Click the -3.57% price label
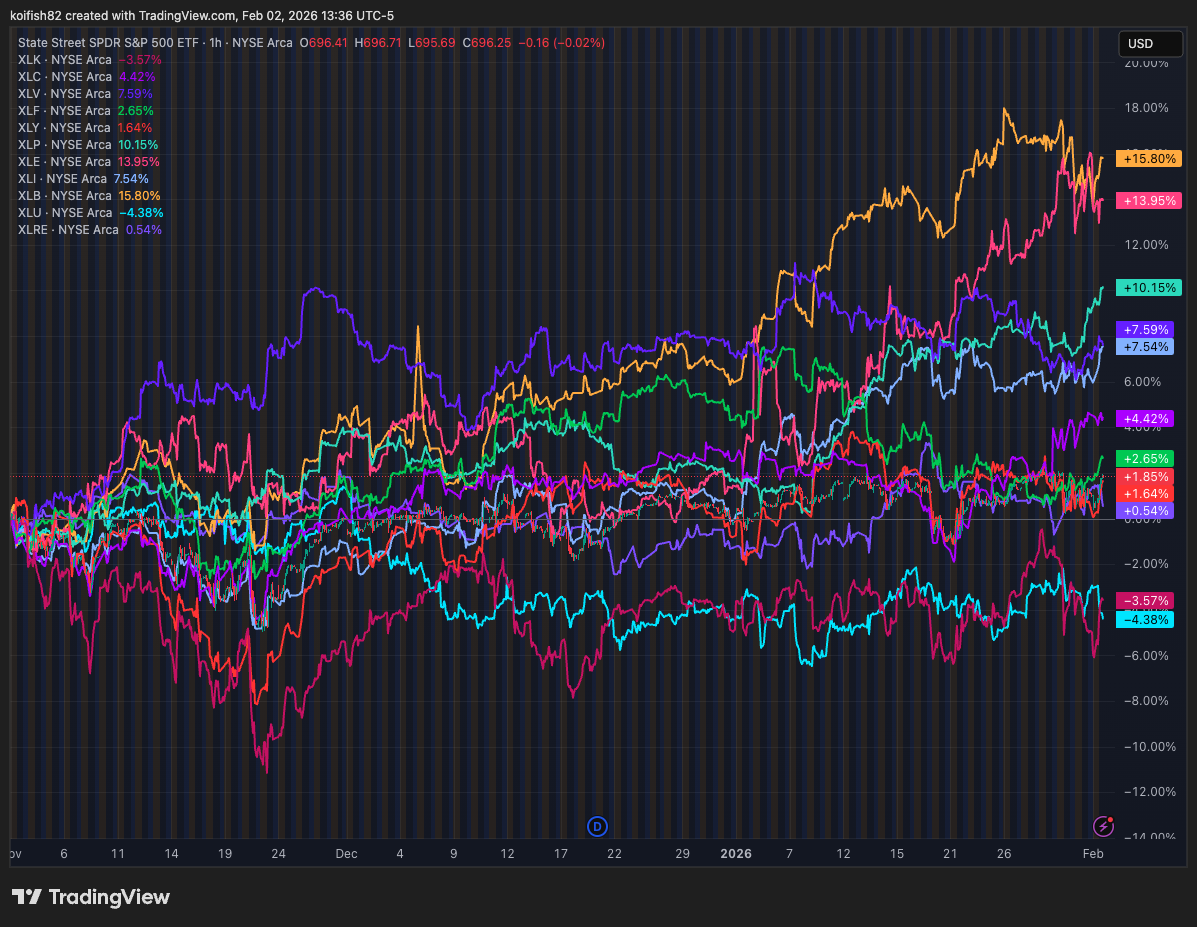 (1145, 601)
